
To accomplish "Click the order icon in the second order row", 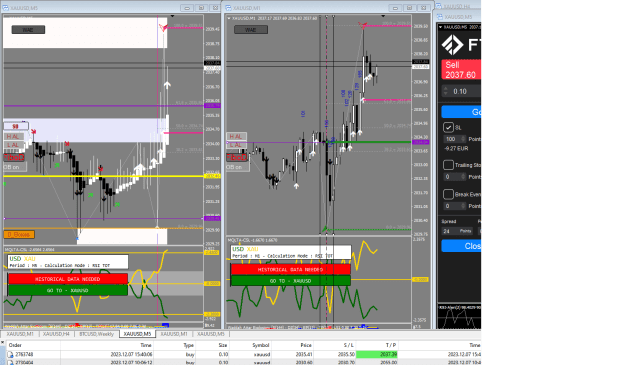I will [10, 362].
